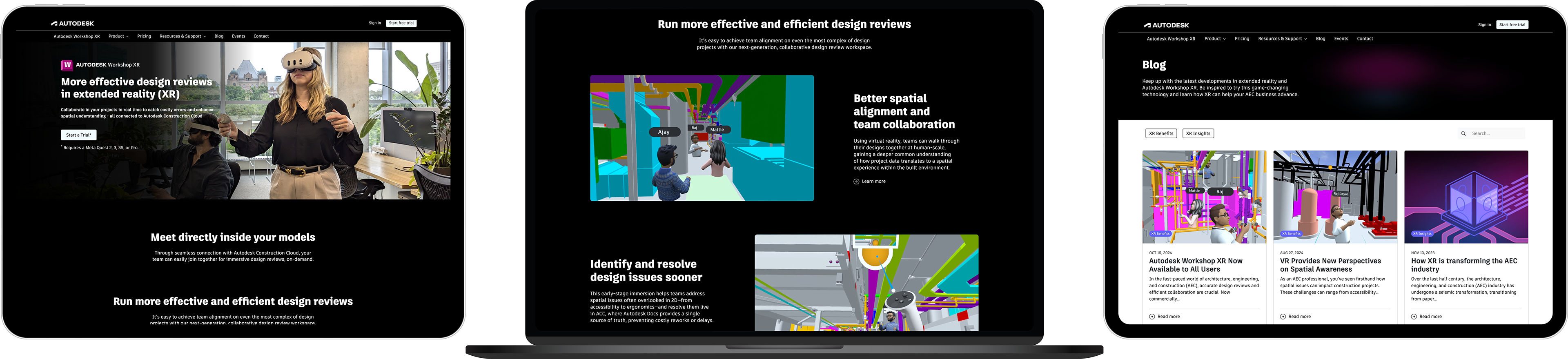Screen dimensions: 1568x359
Task: Filter blog by XR Benefits button
Action: click(1161, 133)
